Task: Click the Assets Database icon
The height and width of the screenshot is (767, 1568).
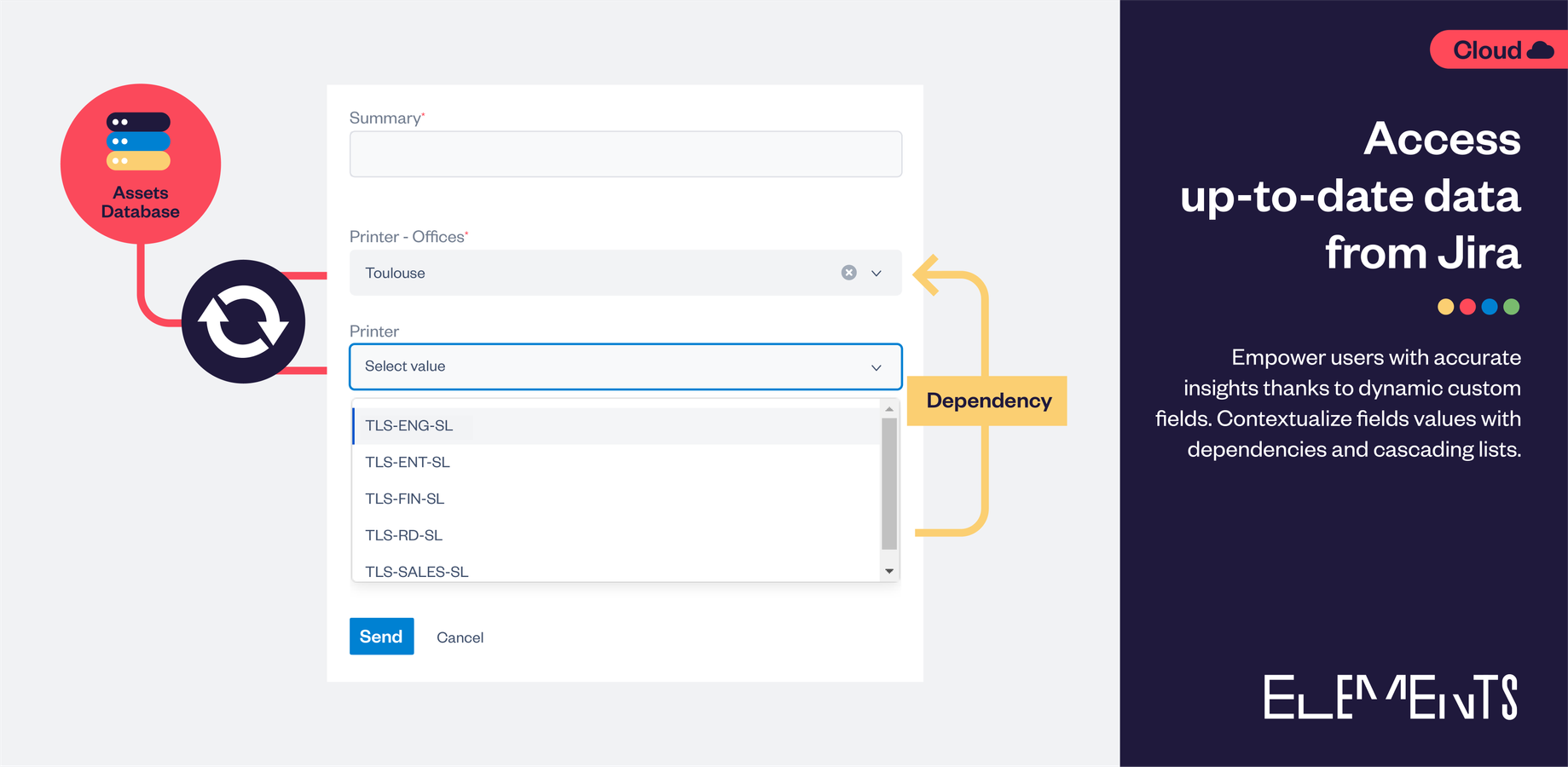Action: pyautogui.click(x=141, y=164)
